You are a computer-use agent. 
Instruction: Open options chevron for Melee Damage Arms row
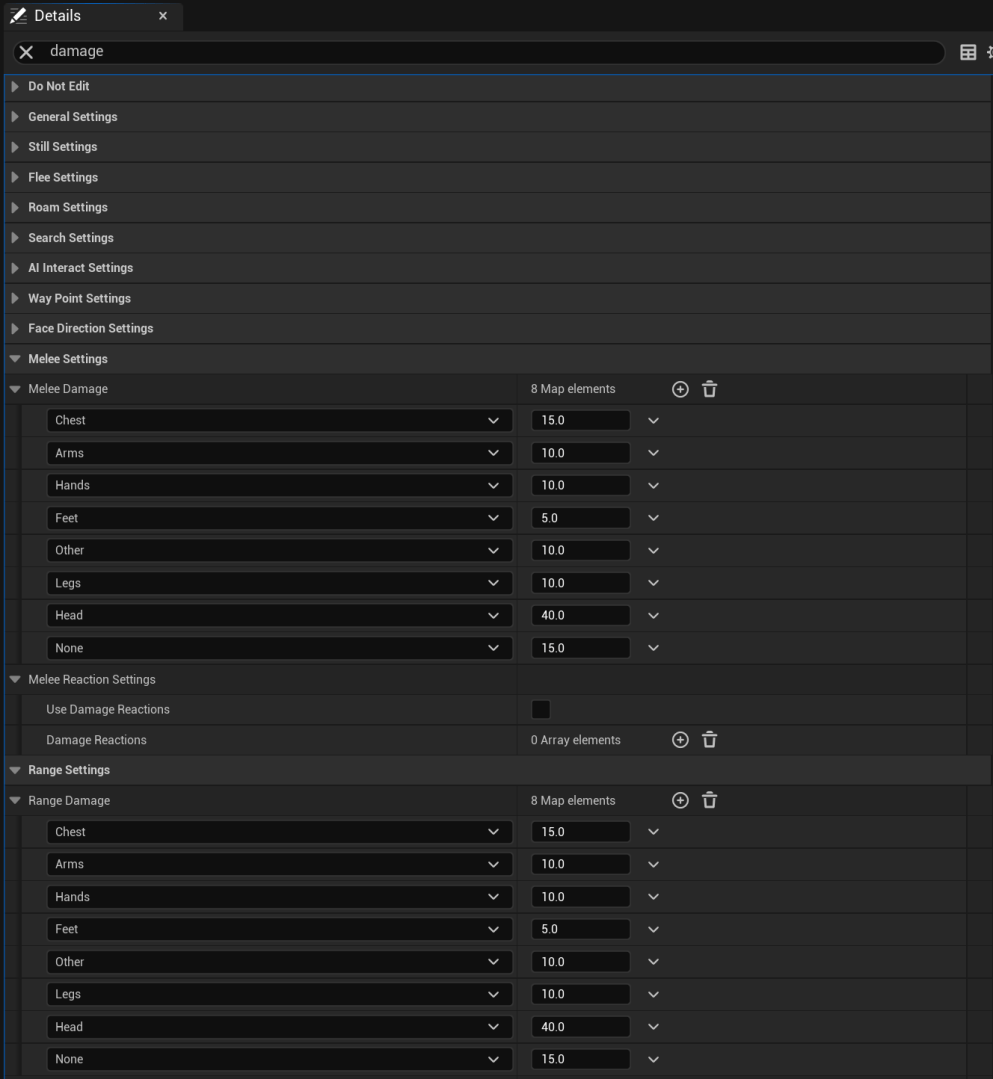click(x=653, y=453)
